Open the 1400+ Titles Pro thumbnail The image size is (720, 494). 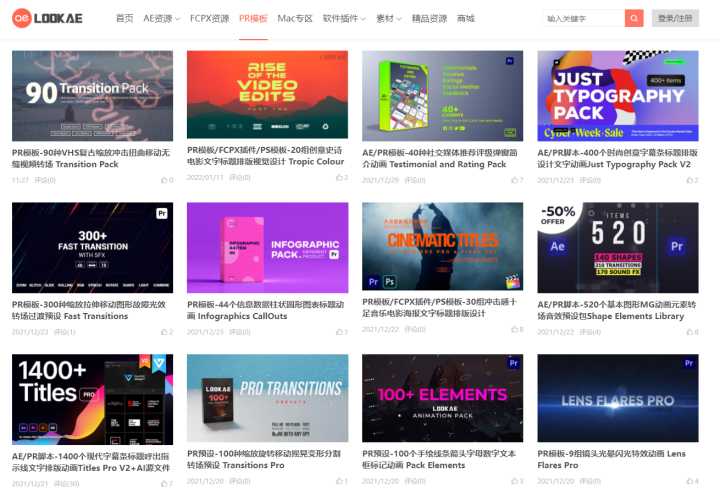92,399
